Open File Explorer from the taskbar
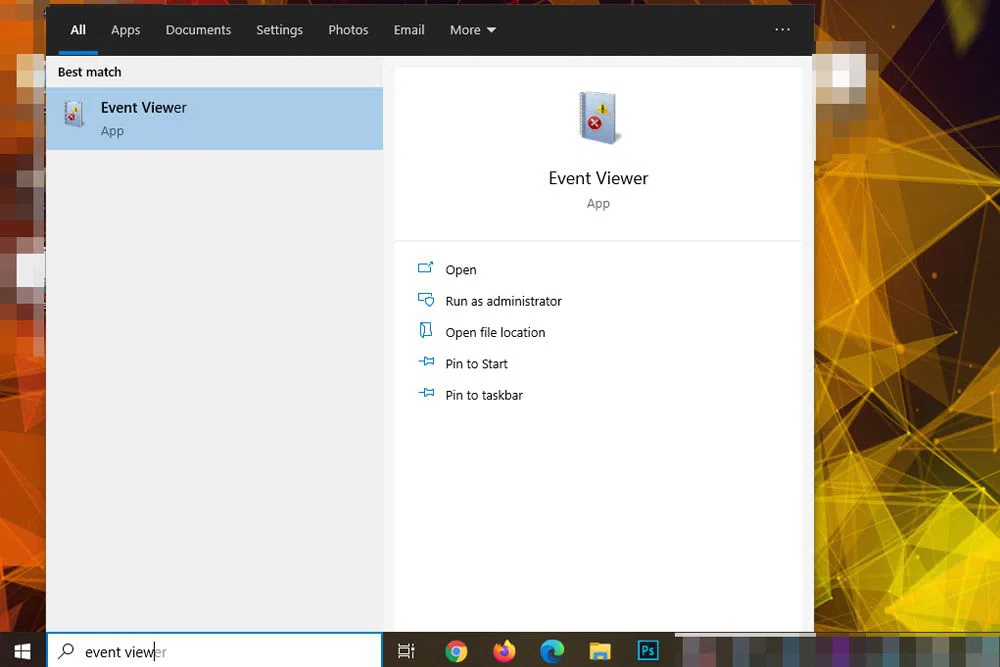The width and height of the screenshot is (1000, 667). click(600, 651)
